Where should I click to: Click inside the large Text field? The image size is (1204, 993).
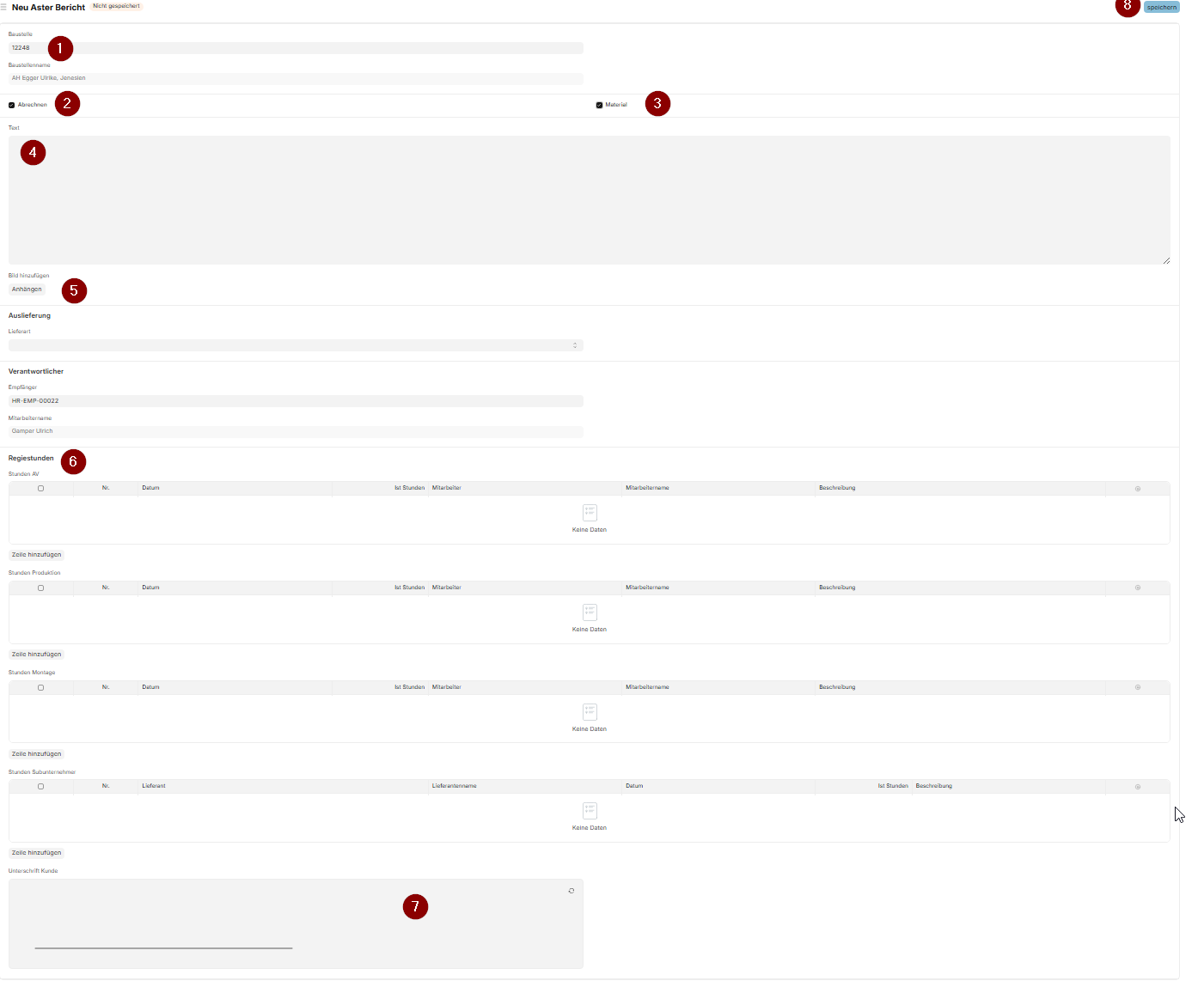click(x=589, y=200)
